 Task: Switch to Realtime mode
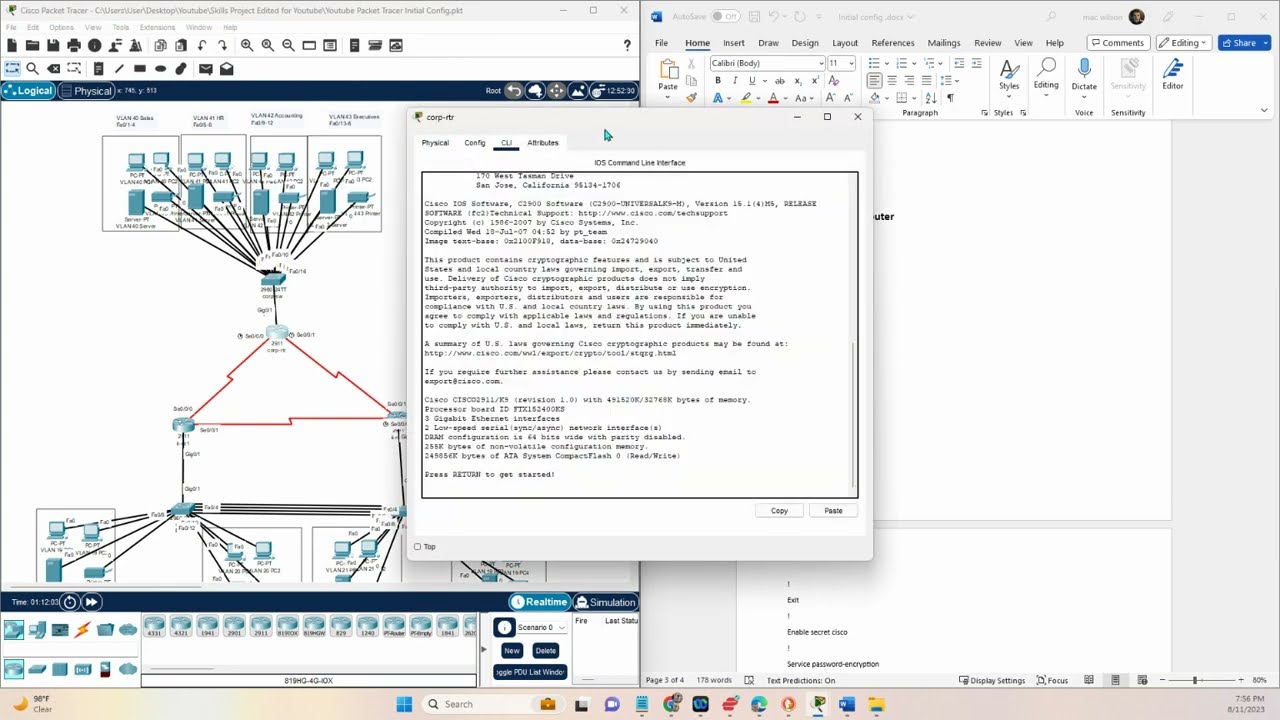click(539, 602)
